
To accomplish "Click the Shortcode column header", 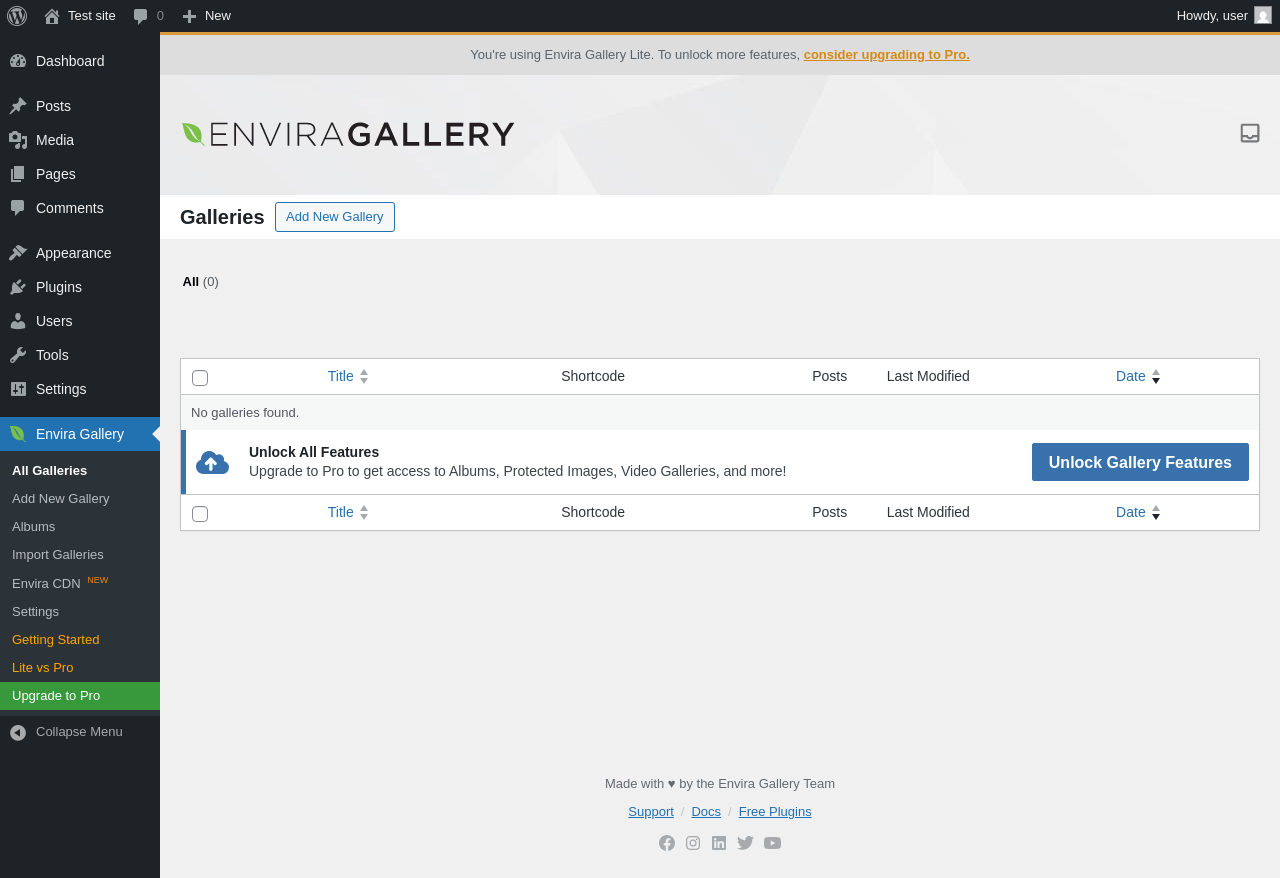I will coord(593,376).
